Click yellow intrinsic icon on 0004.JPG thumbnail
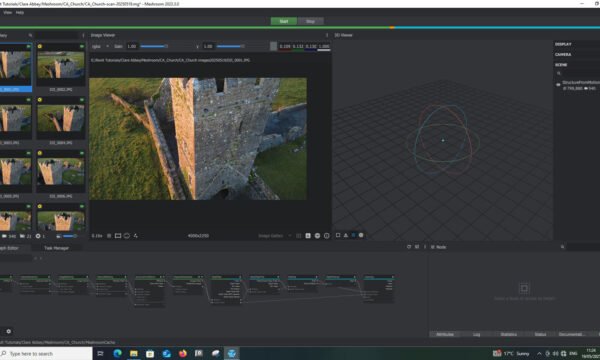This screenshot has width=600, height=360. [x=40, y=100]
